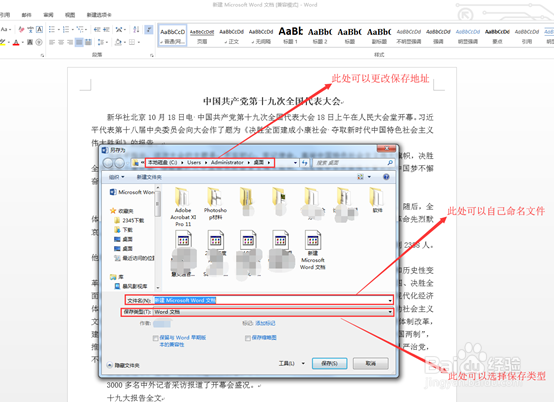Click the bullet list icon in Word ribbon
Viewport: 554px width, 402px height.
click(52, 29)
